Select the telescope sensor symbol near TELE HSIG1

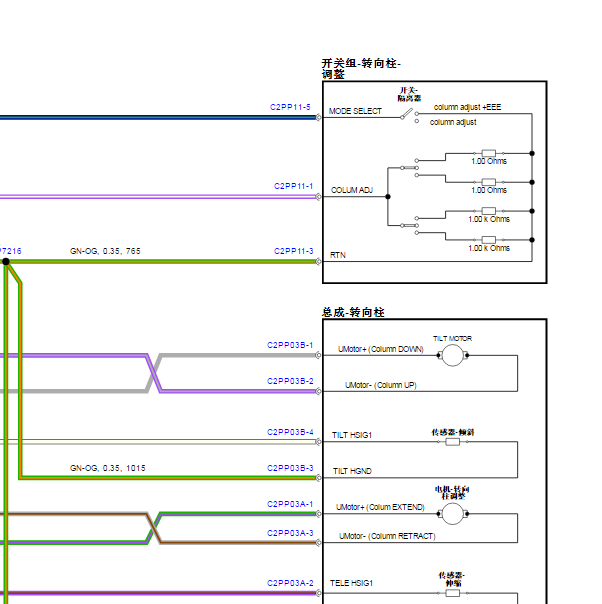click(453, 593)
